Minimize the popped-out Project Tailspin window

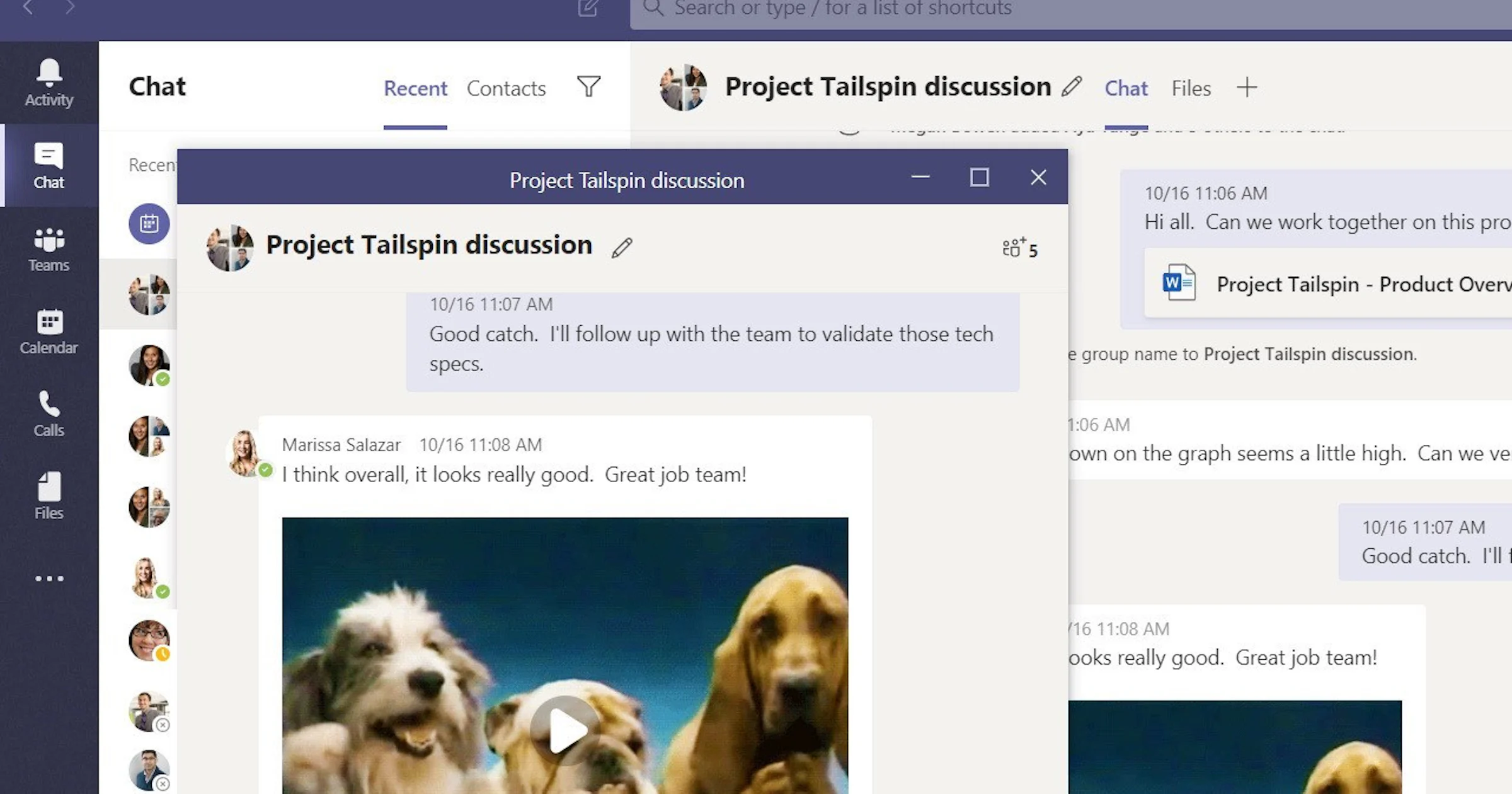[x=920, y=177]
